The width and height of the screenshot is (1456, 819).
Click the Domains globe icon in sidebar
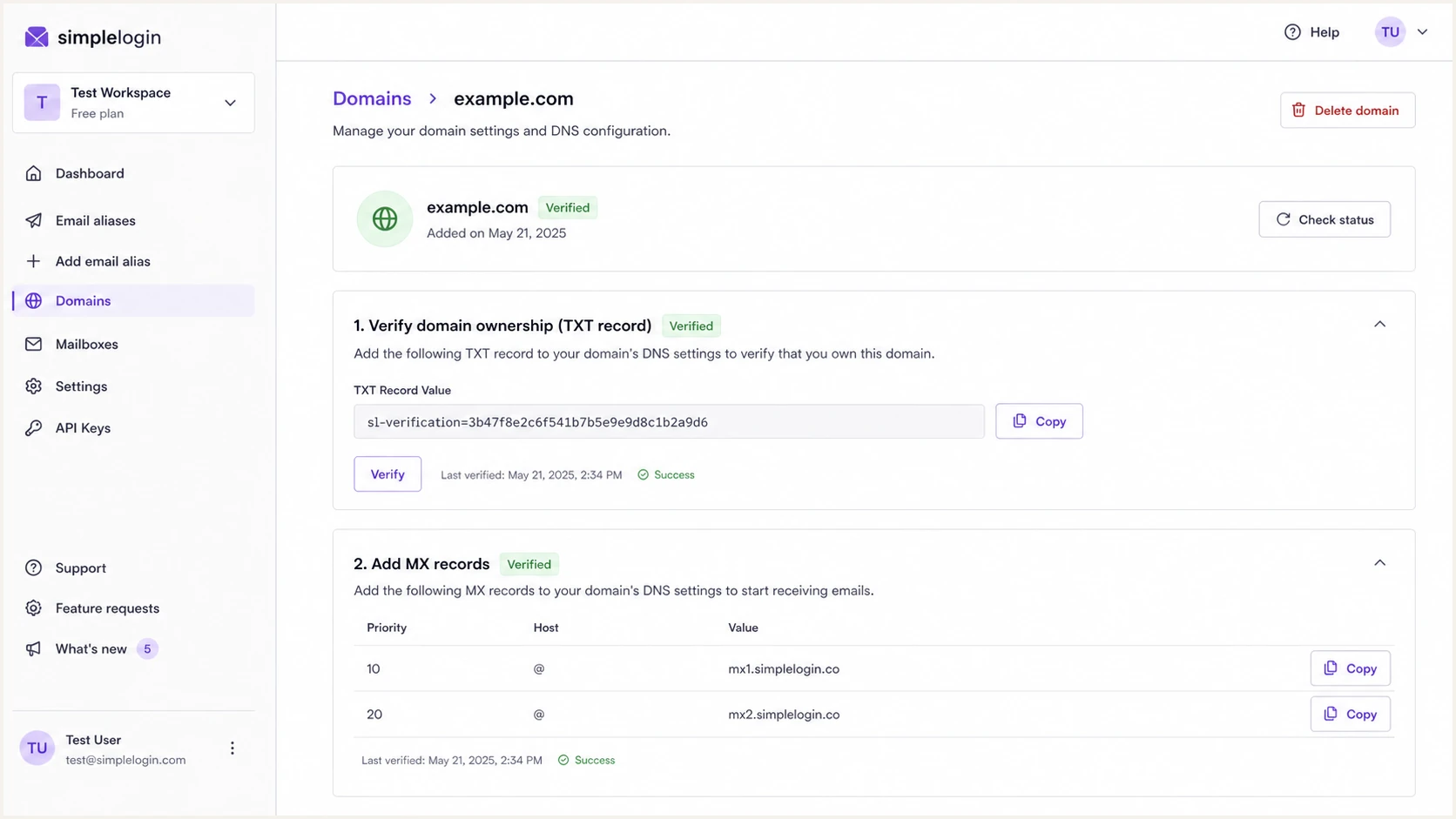coord(33,300)
